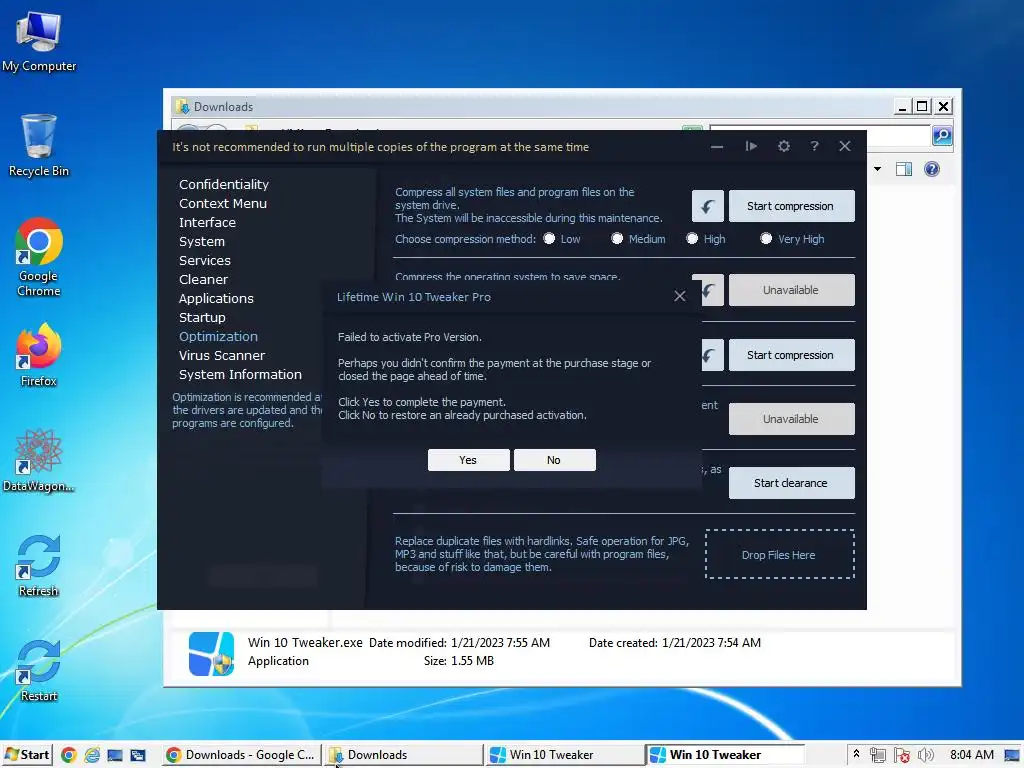Select the Optimization section
Image resolution: width=1024 pixels, height=768 pixels.
pos(218,336)
